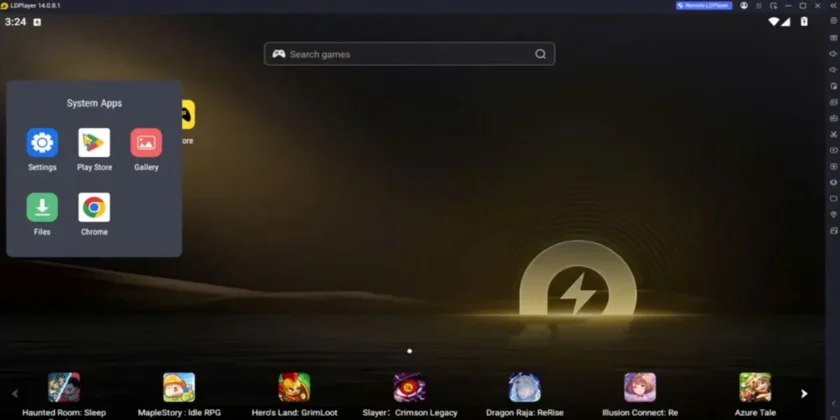This screenshot has width=840, height=420.
Task: Click the back arrow at sidebar bottom
Action: point(834,403)
